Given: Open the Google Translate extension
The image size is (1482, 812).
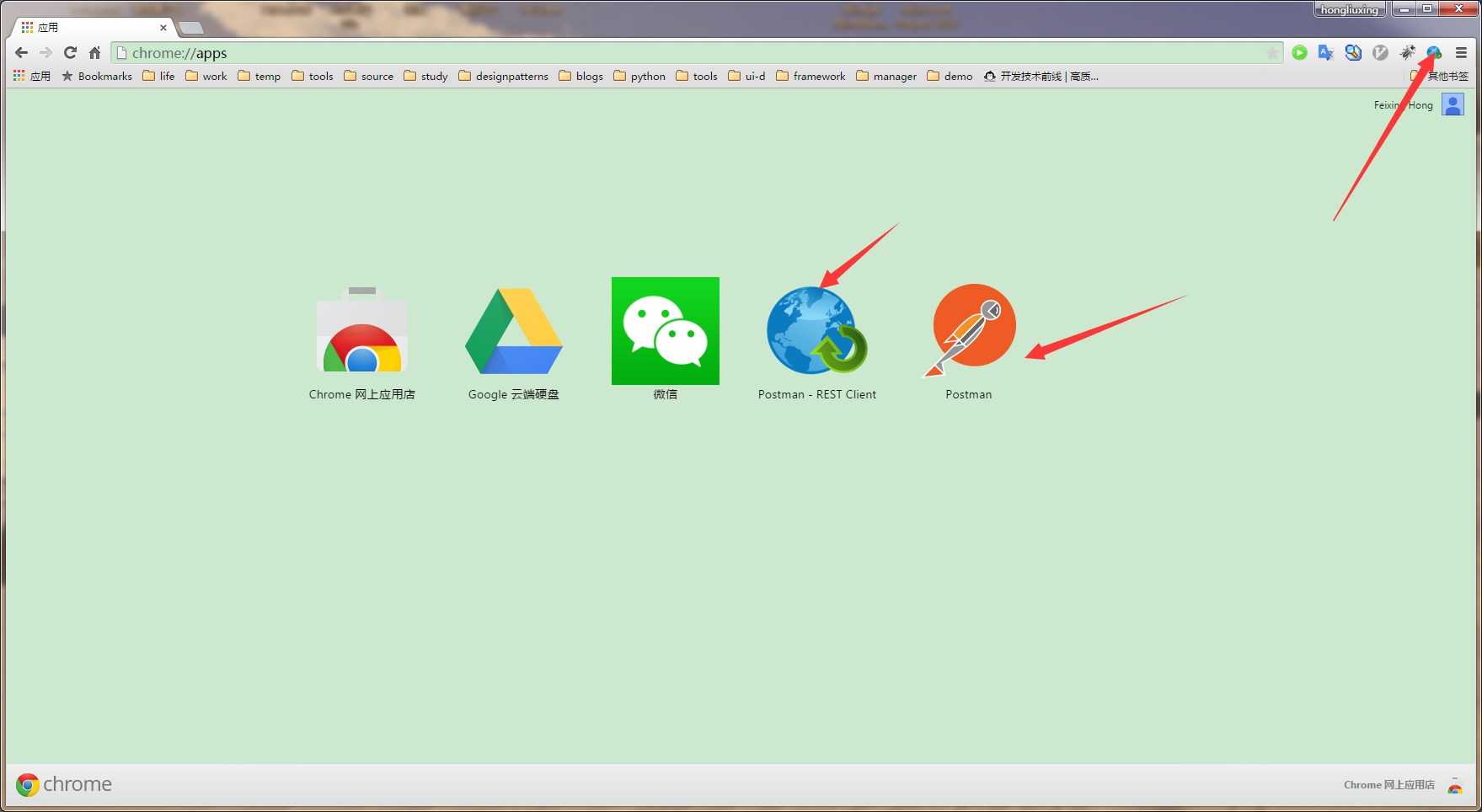Looking at the screenshot, I should [x=1325, y=52].
